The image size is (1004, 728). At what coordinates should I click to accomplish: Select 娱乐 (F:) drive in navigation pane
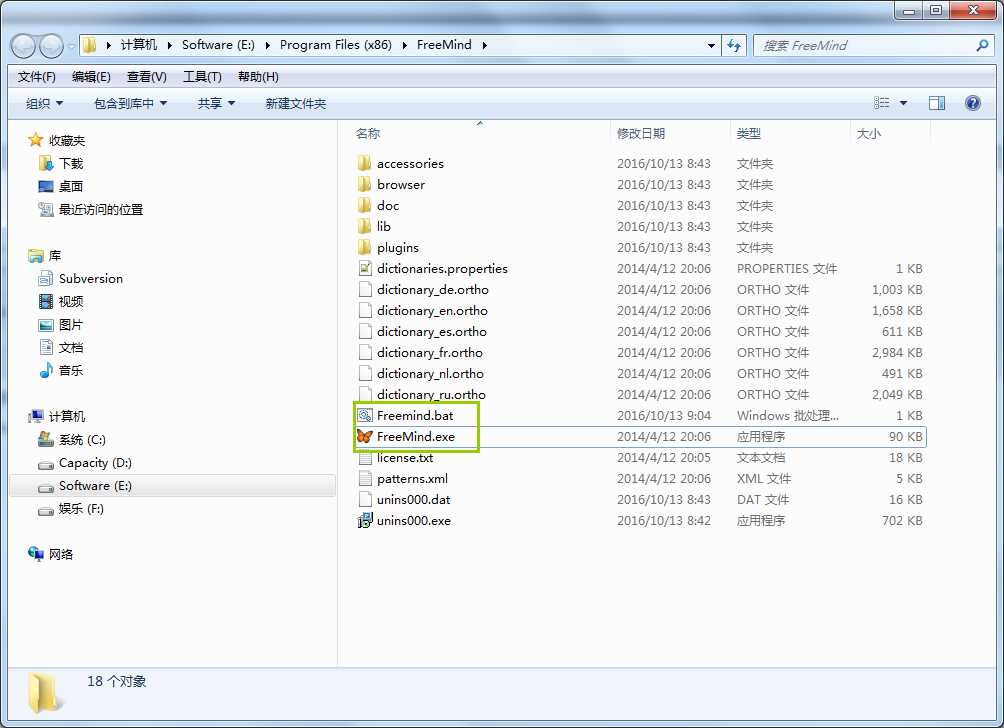pyautogui.click(x=81, y=508)
